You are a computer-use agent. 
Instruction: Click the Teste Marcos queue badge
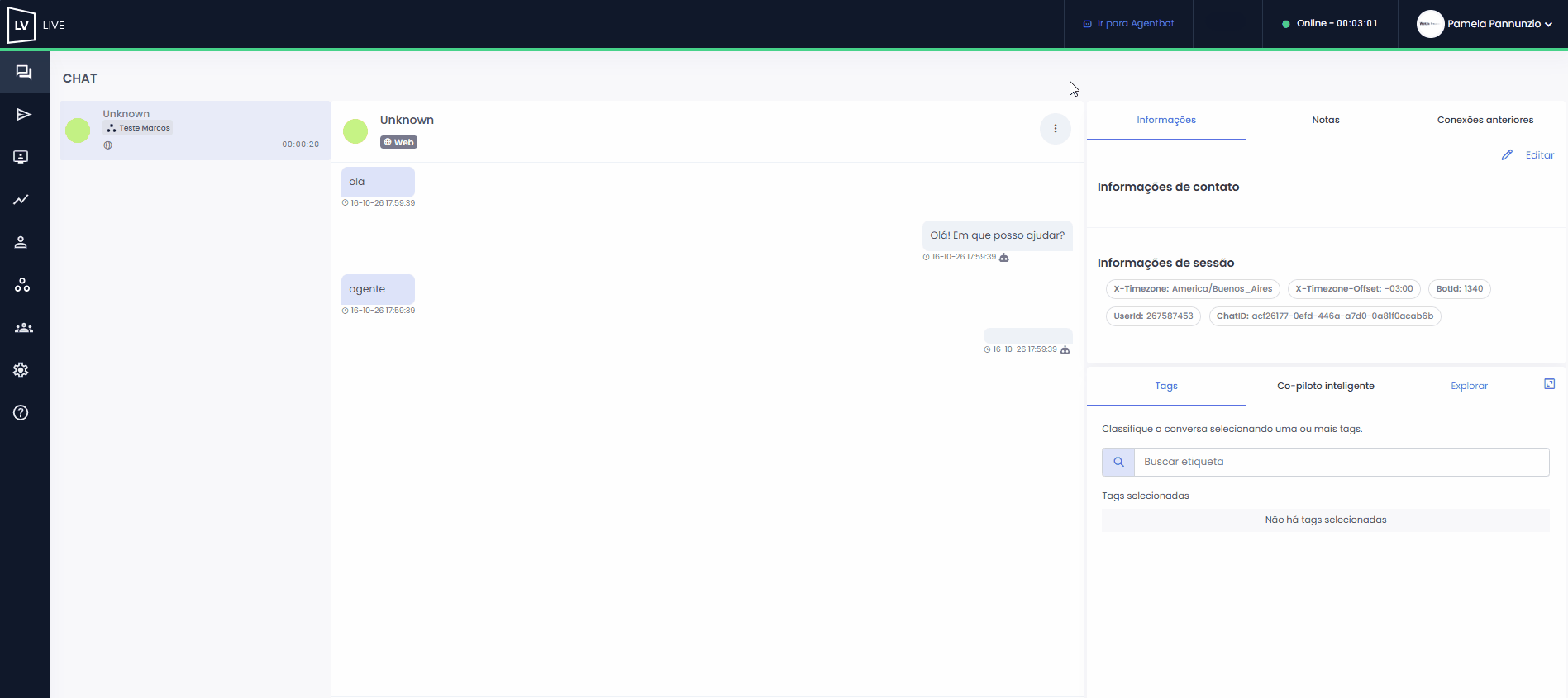tap(138, 128)
